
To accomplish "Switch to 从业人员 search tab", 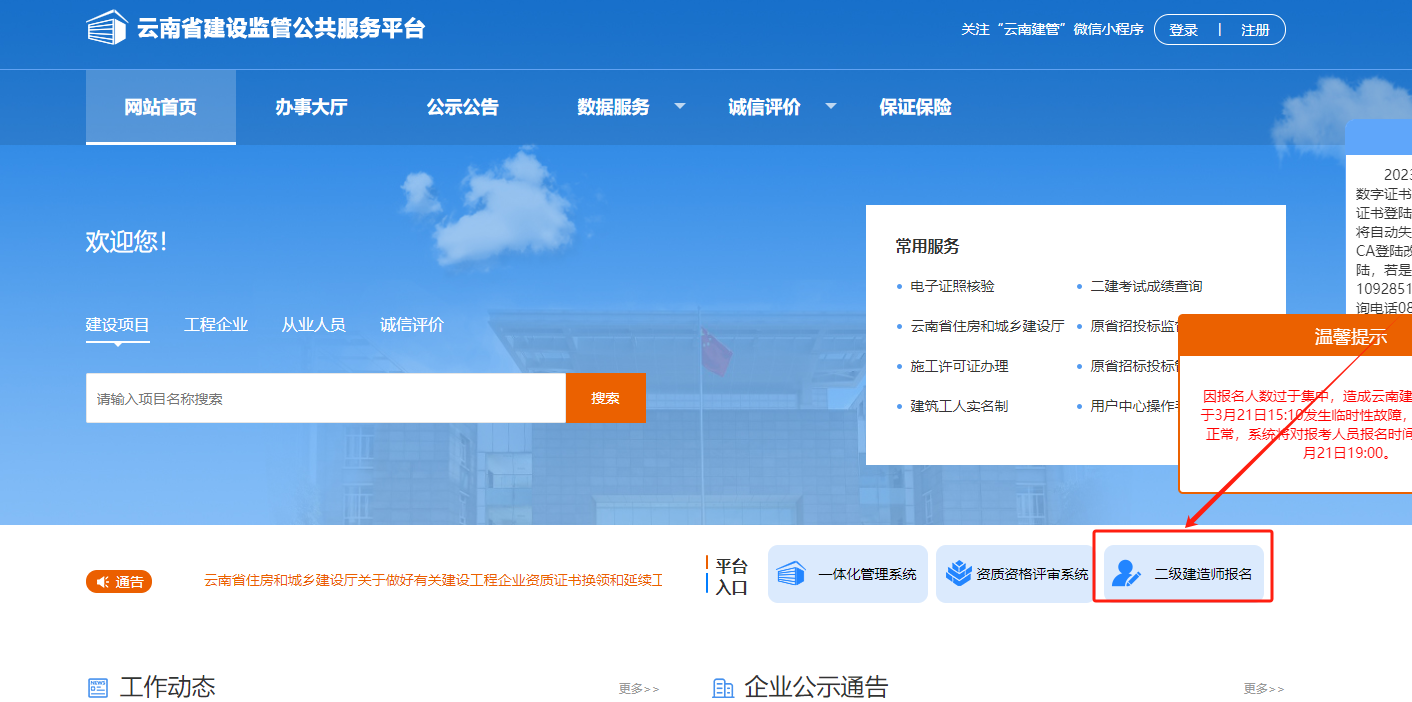I will click(x=313, y=325).
